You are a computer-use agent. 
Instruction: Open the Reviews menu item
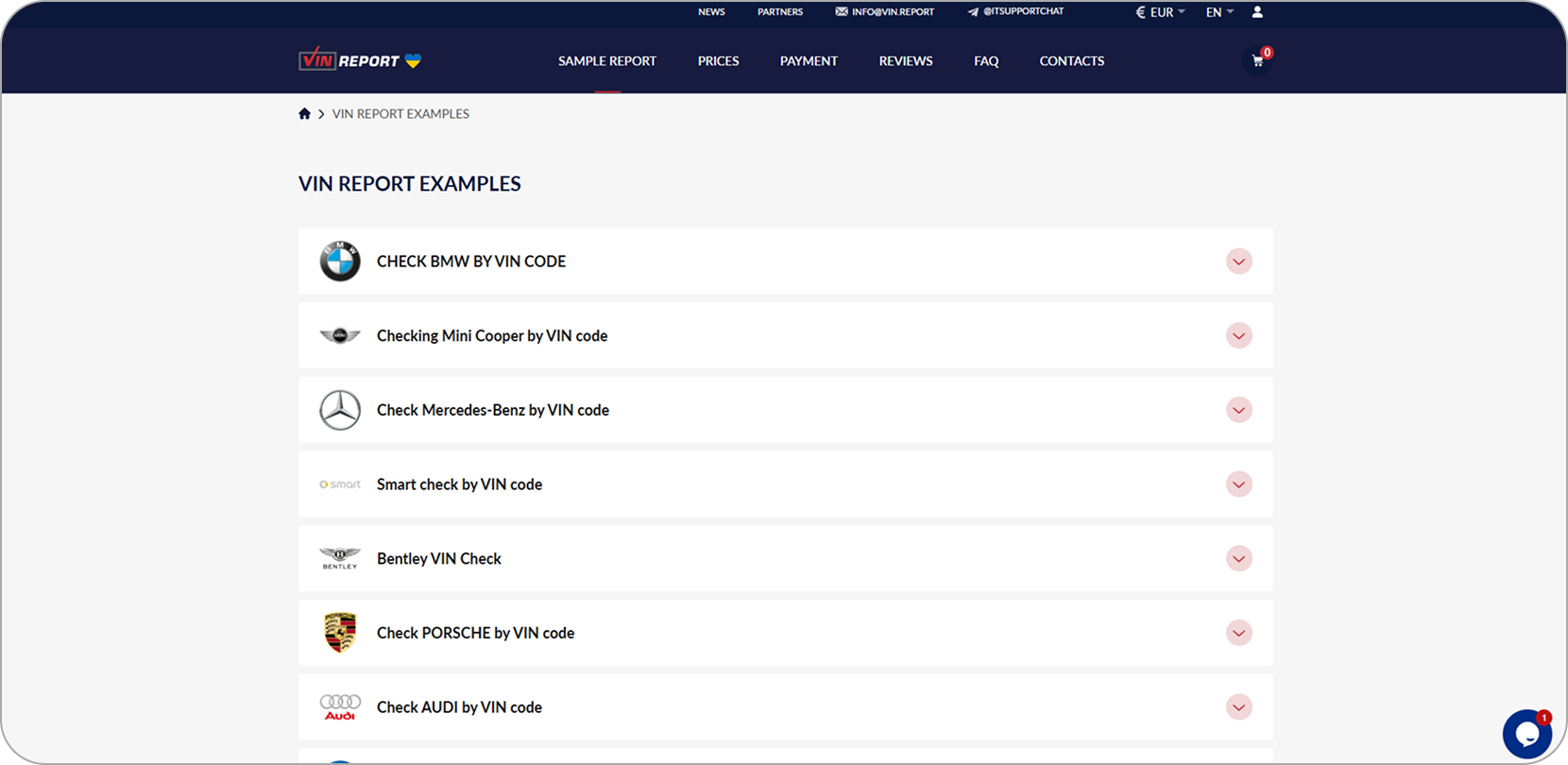click(x=906, y=60)
